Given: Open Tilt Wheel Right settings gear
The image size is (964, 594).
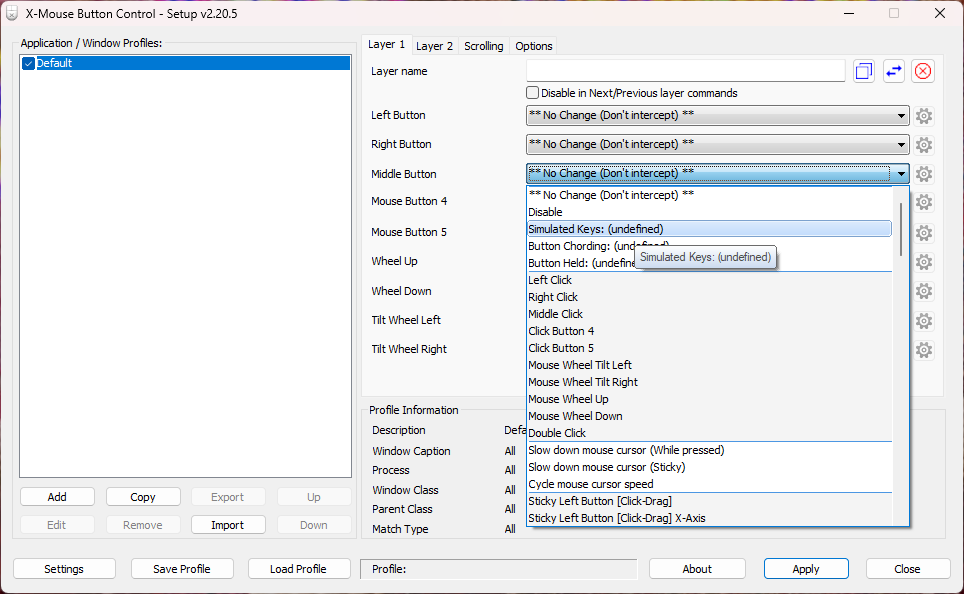Looking at the screenshot, I should 923,350.
